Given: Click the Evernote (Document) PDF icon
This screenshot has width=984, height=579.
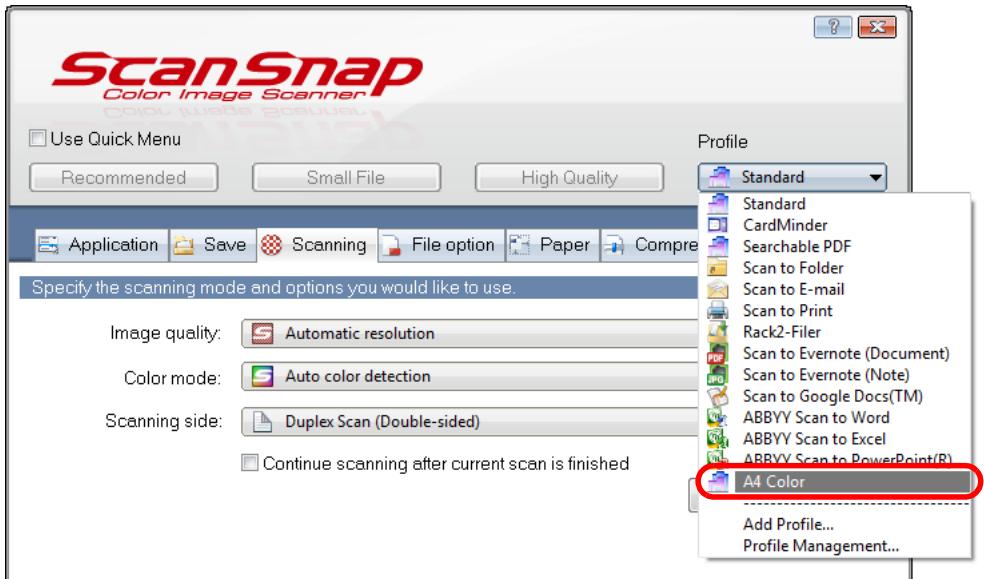Looking at the screenshot, I should 718,353.
